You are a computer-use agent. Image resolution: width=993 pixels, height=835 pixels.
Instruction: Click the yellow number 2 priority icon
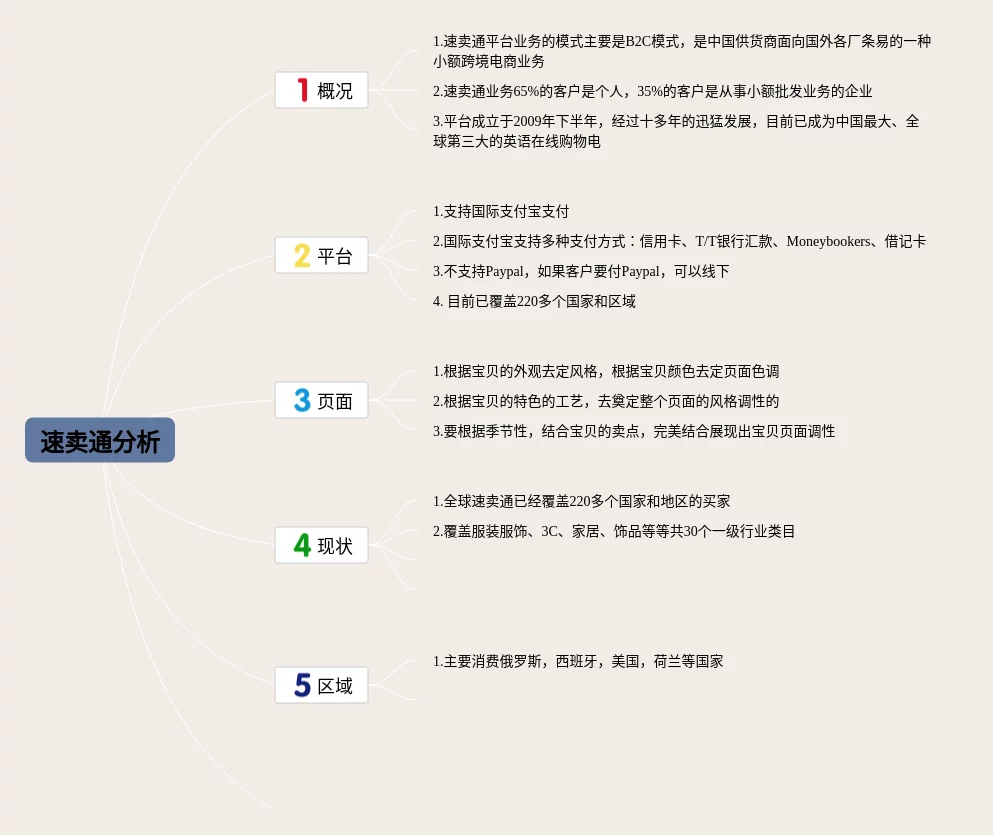click(x=302, y=256)
